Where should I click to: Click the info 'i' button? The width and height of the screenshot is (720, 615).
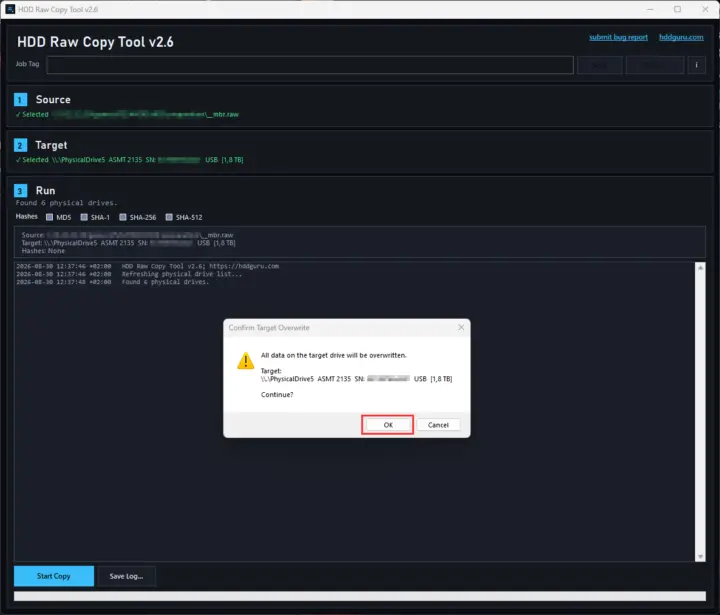[696, 65]
